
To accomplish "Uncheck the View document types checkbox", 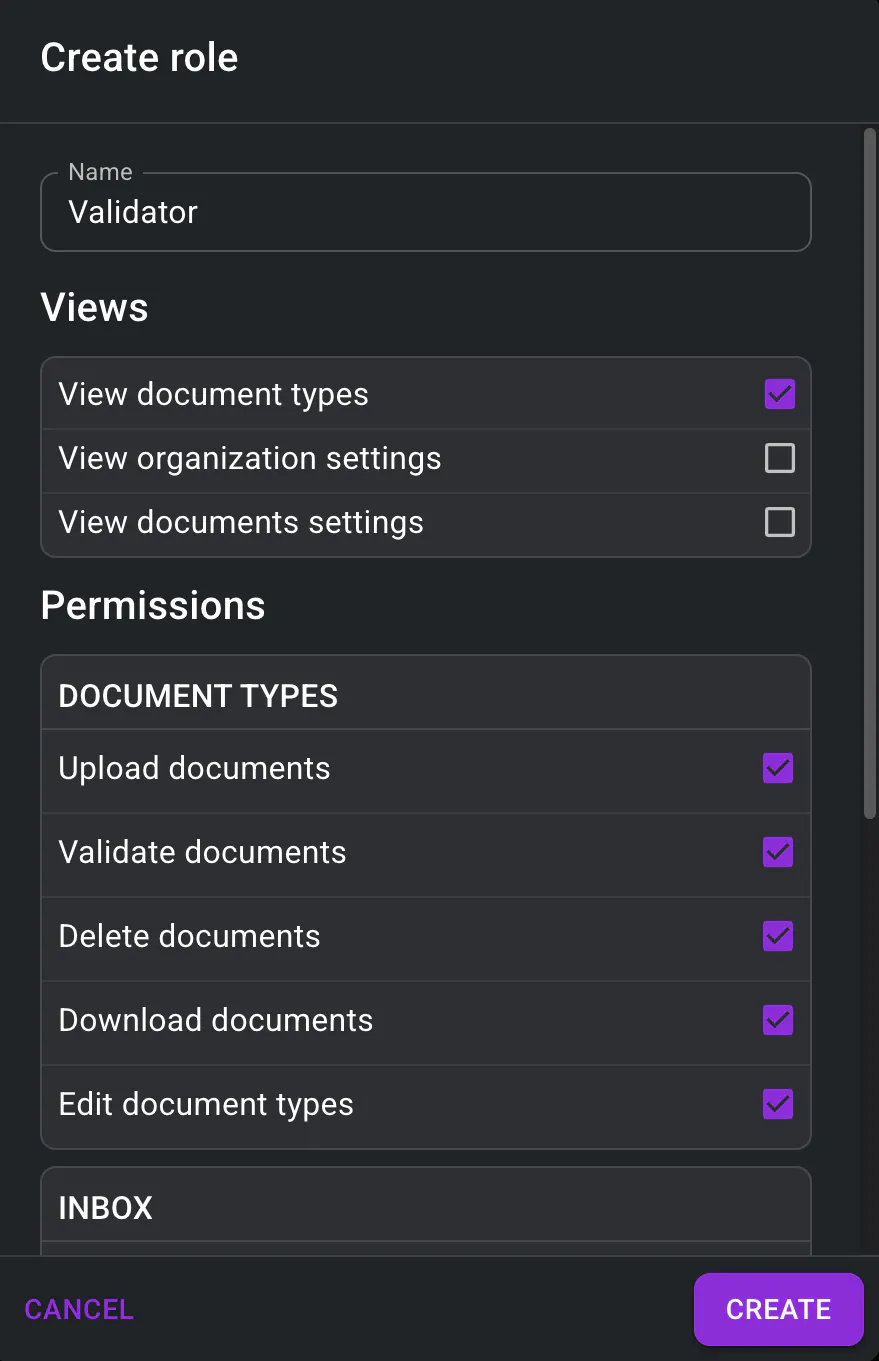I will tap(779, 394).
